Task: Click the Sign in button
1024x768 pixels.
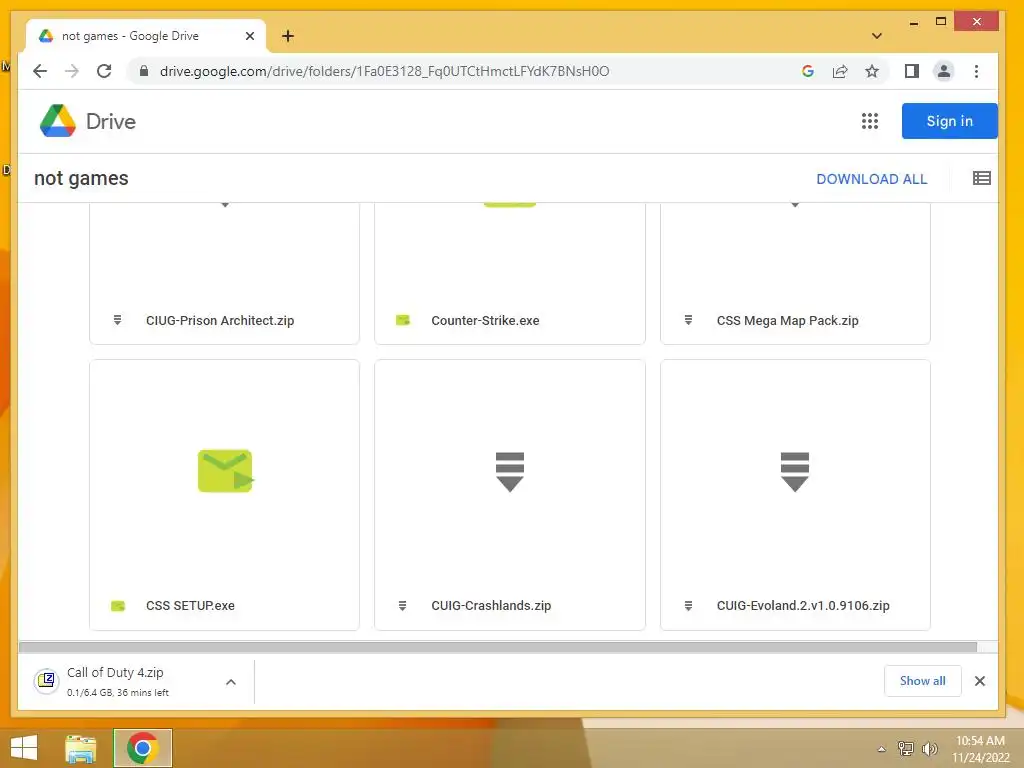Action: pos(950,121)
